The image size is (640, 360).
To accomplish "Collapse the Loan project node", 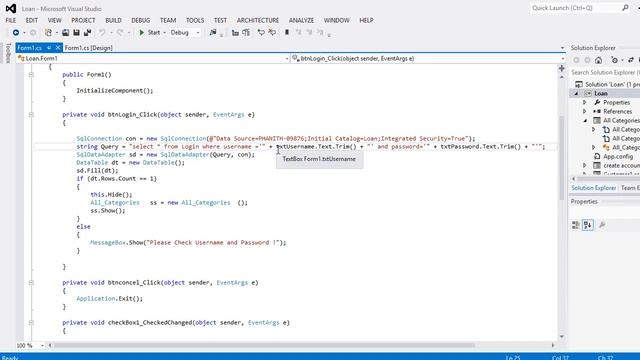I will tap(576, 93).
